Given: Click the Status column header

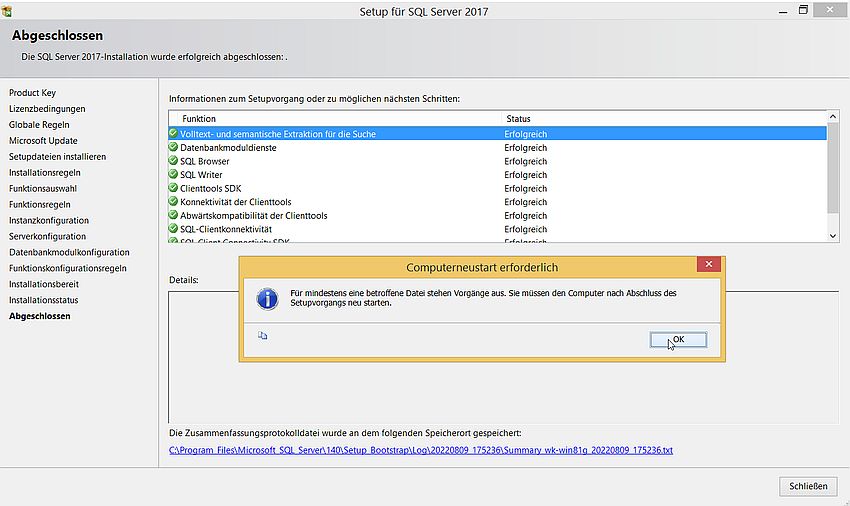Looking at the screenshot, I should tap(664, 118).
